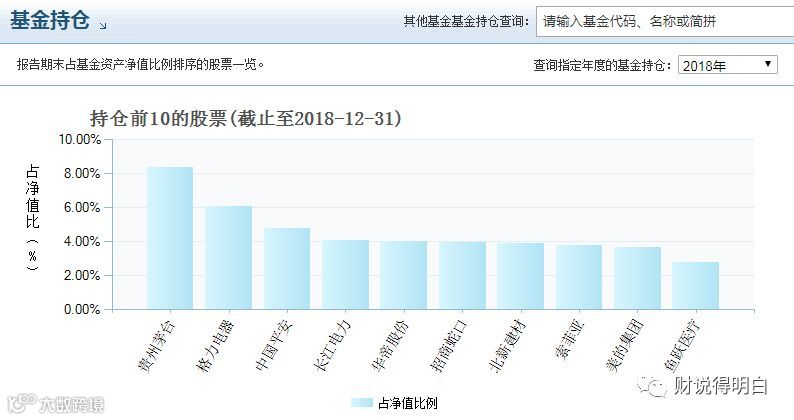Click the 华帝股份 axis label
Screen dimensions: 794x420
[390, 346]
